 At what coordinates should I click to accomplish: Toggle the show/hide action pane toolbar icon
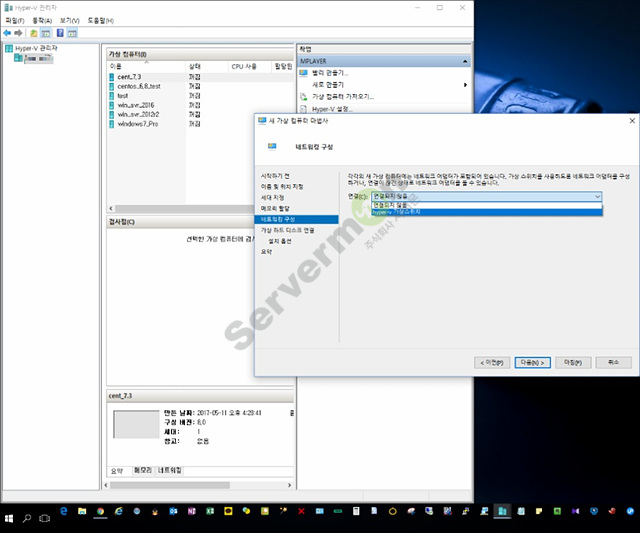tap(72, 33)
